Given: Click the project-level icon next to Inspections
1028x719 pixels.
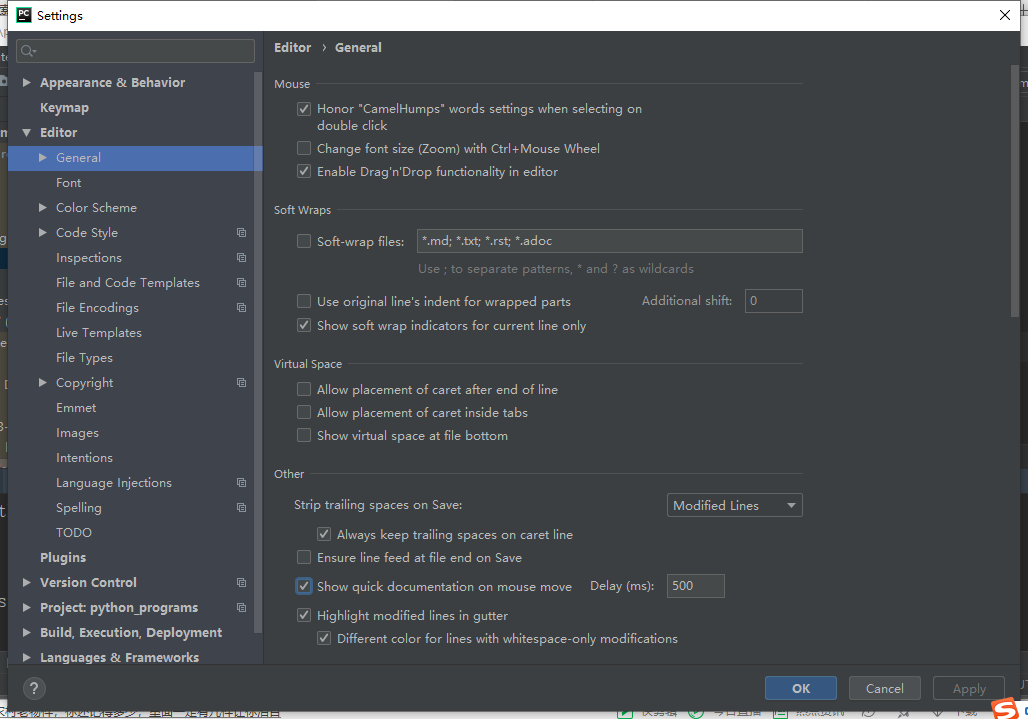Looking at the screenshot, I should point(241,258).
